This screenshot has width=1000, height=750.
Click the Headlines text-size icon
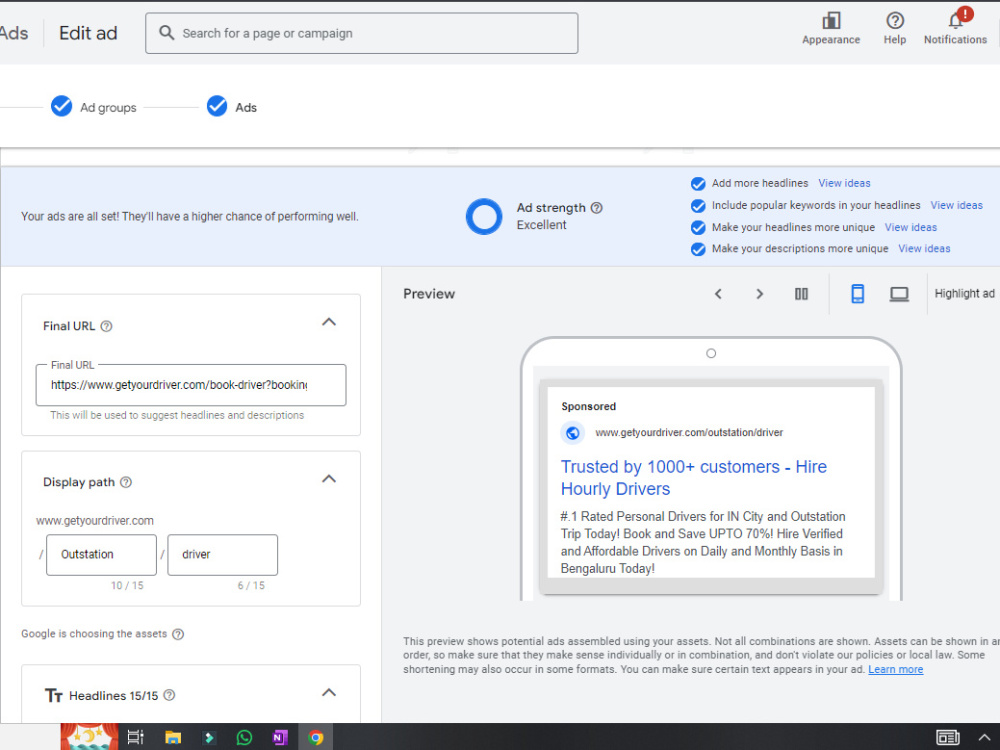[x=54, y=695]
